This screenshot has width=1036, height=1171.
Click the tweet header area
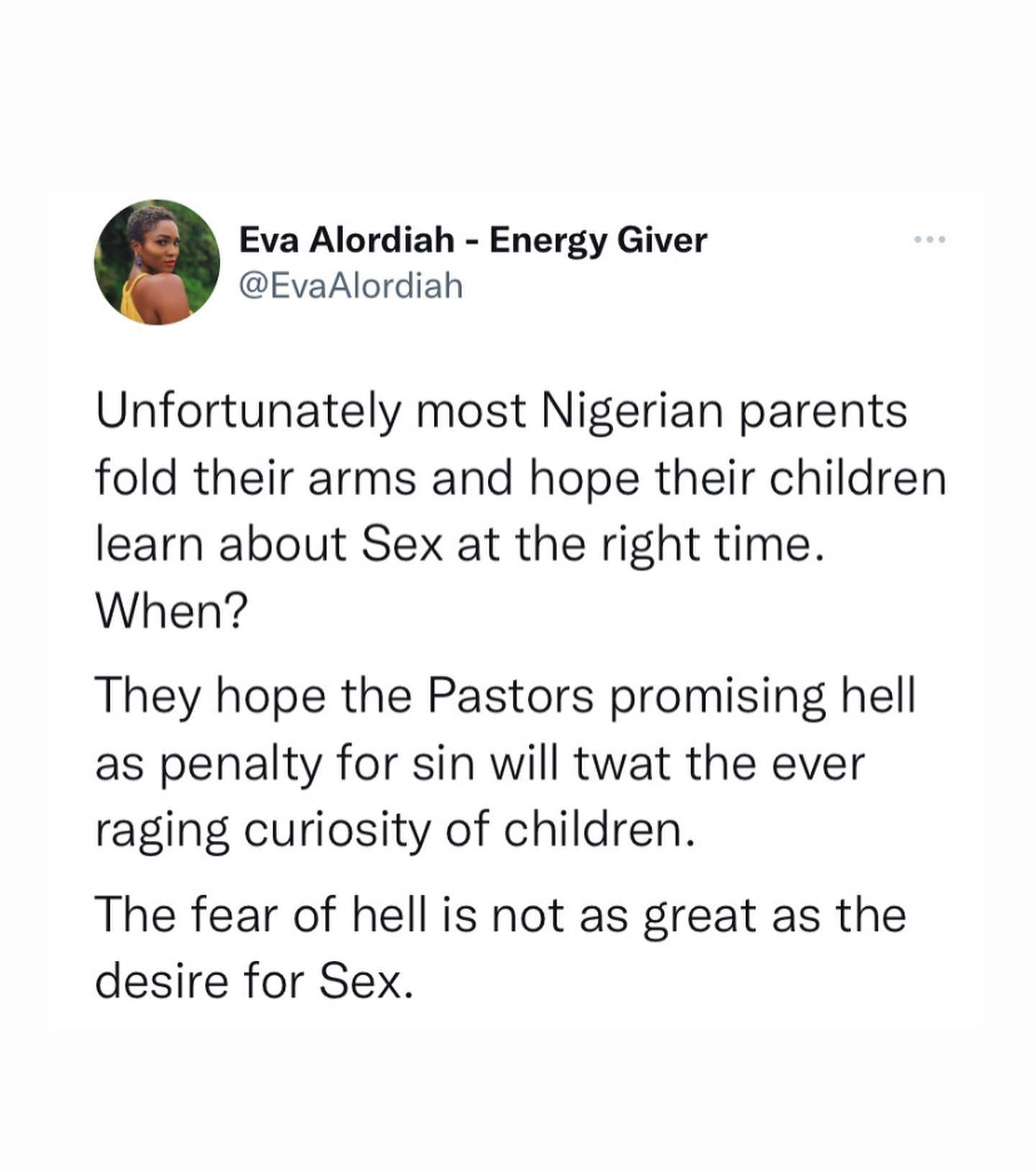point(504,259)
